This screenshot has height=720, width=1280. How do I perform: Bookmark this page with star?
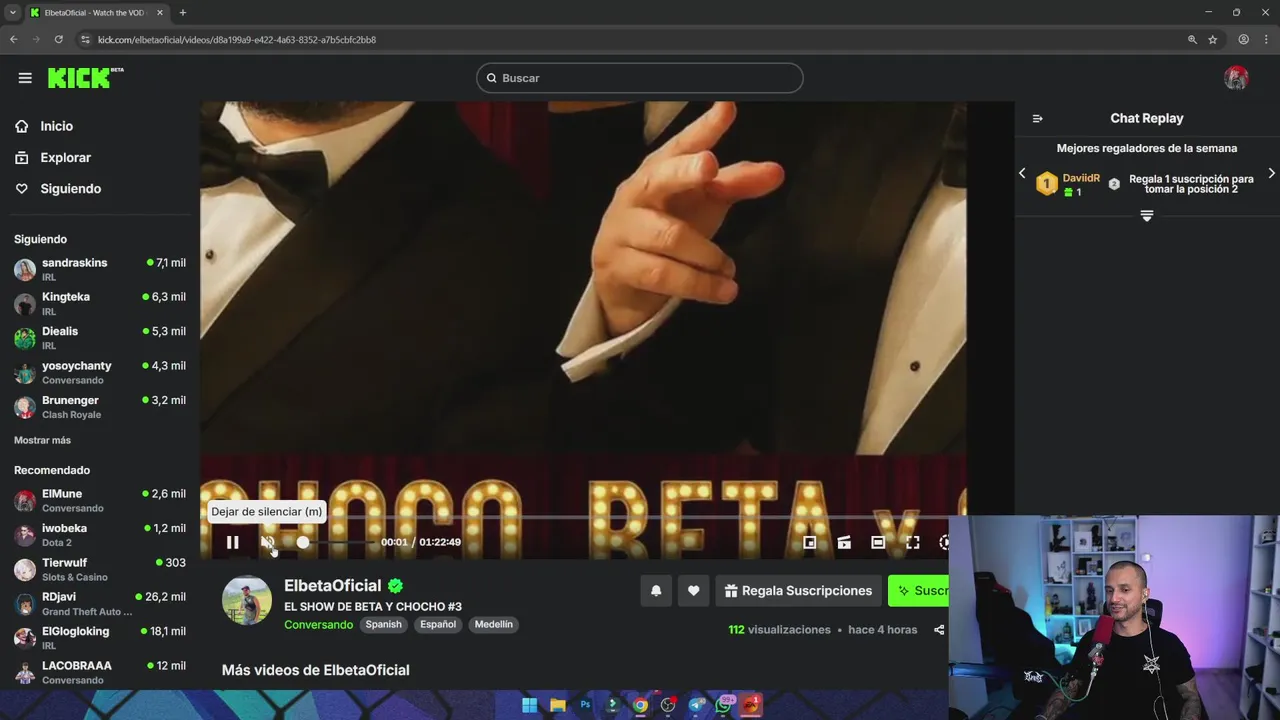[1212, 40]
